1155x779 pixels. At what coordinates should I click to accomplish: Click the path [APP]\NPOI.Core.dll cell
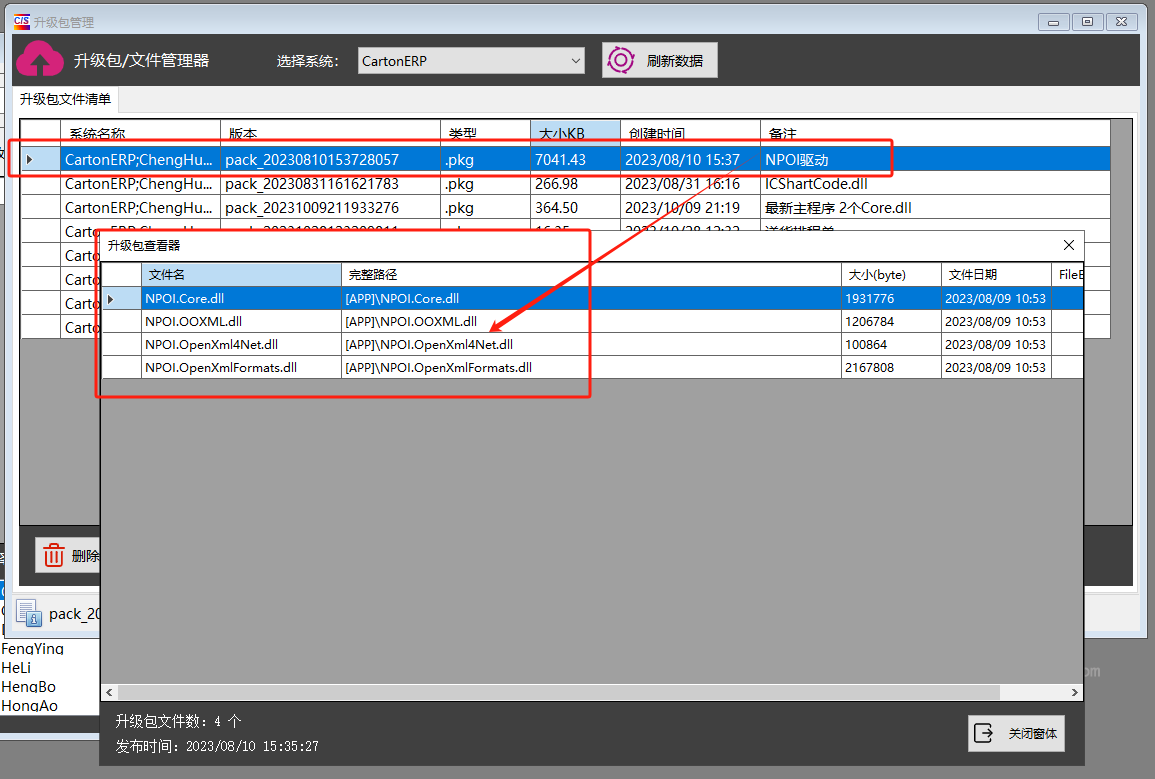591,298
